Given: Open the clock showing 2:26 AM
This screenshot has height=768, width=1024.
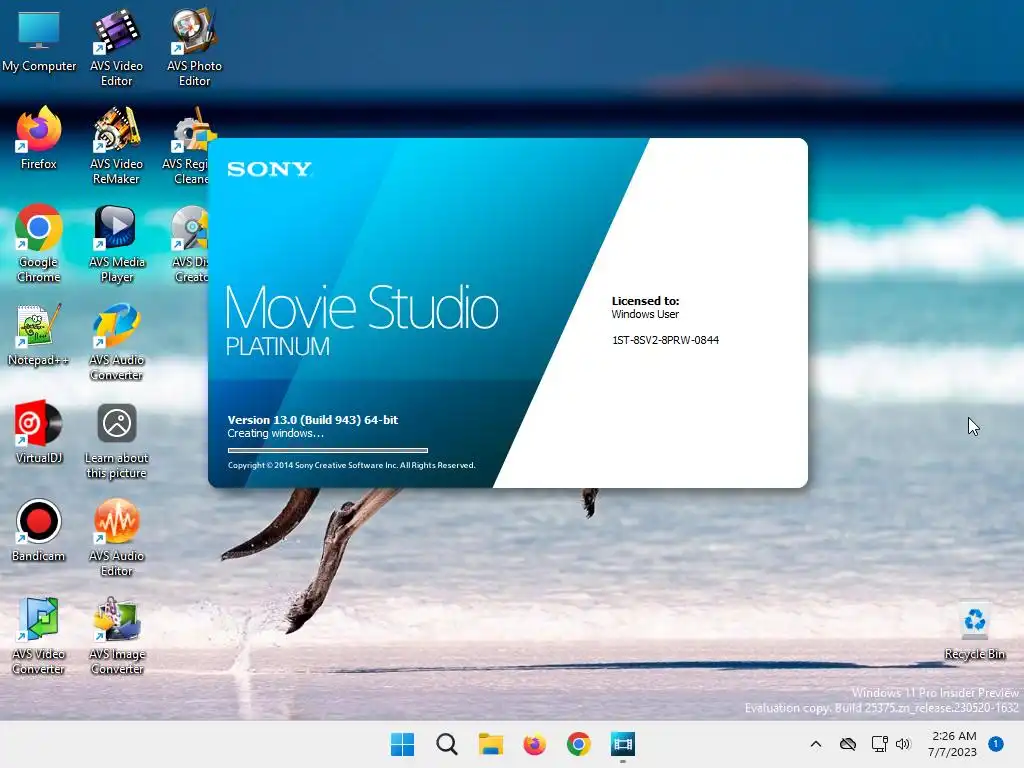Looking at the screenshot, I should [x=953, y=744].
